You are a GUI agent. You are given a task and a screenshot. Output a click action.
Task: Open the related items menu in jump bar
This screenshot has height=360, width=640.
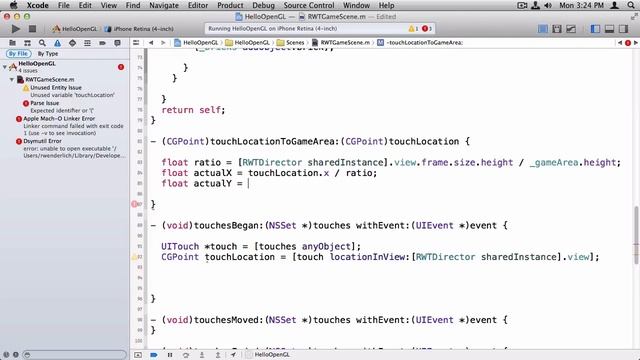pyautogui.click(x=136, y=42)
